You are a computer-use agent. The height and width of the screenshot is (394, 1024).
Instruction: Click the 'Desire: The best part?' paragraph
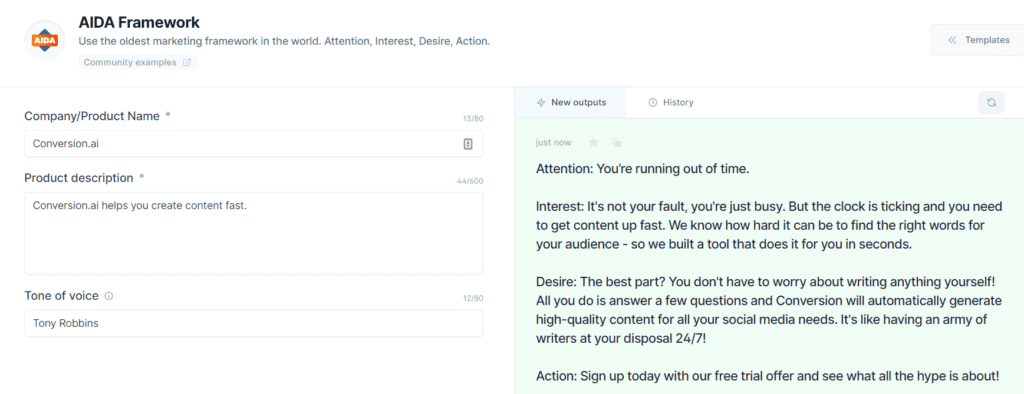tap(769, 310)
